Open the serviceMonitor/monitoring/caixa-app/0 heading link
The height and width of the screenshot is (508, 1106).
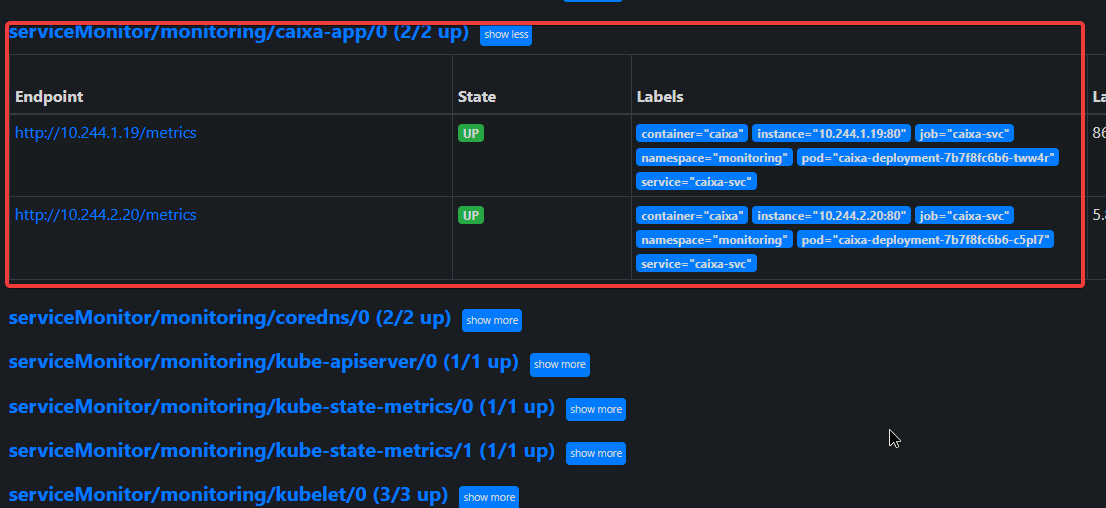(238, 32)
